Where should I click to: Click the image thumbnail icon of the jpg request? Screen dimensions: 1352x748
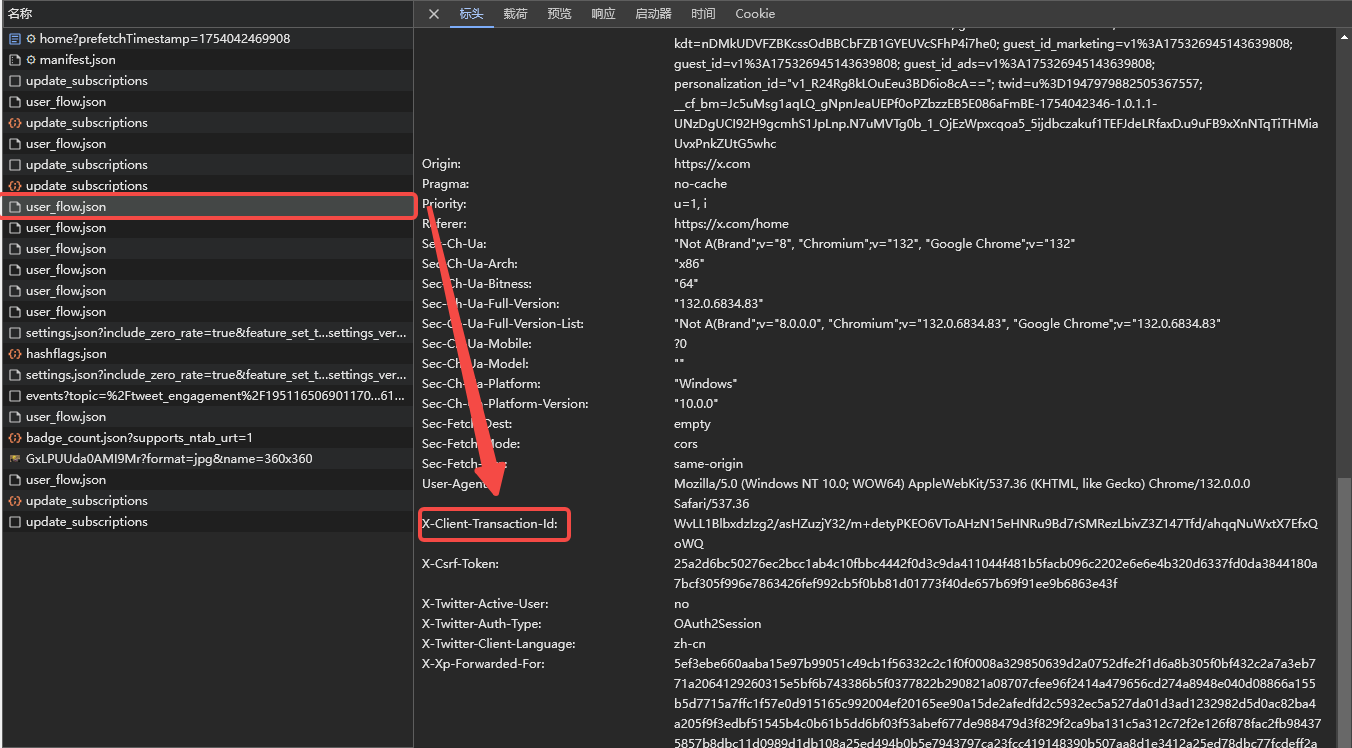(x=15, y=458)
